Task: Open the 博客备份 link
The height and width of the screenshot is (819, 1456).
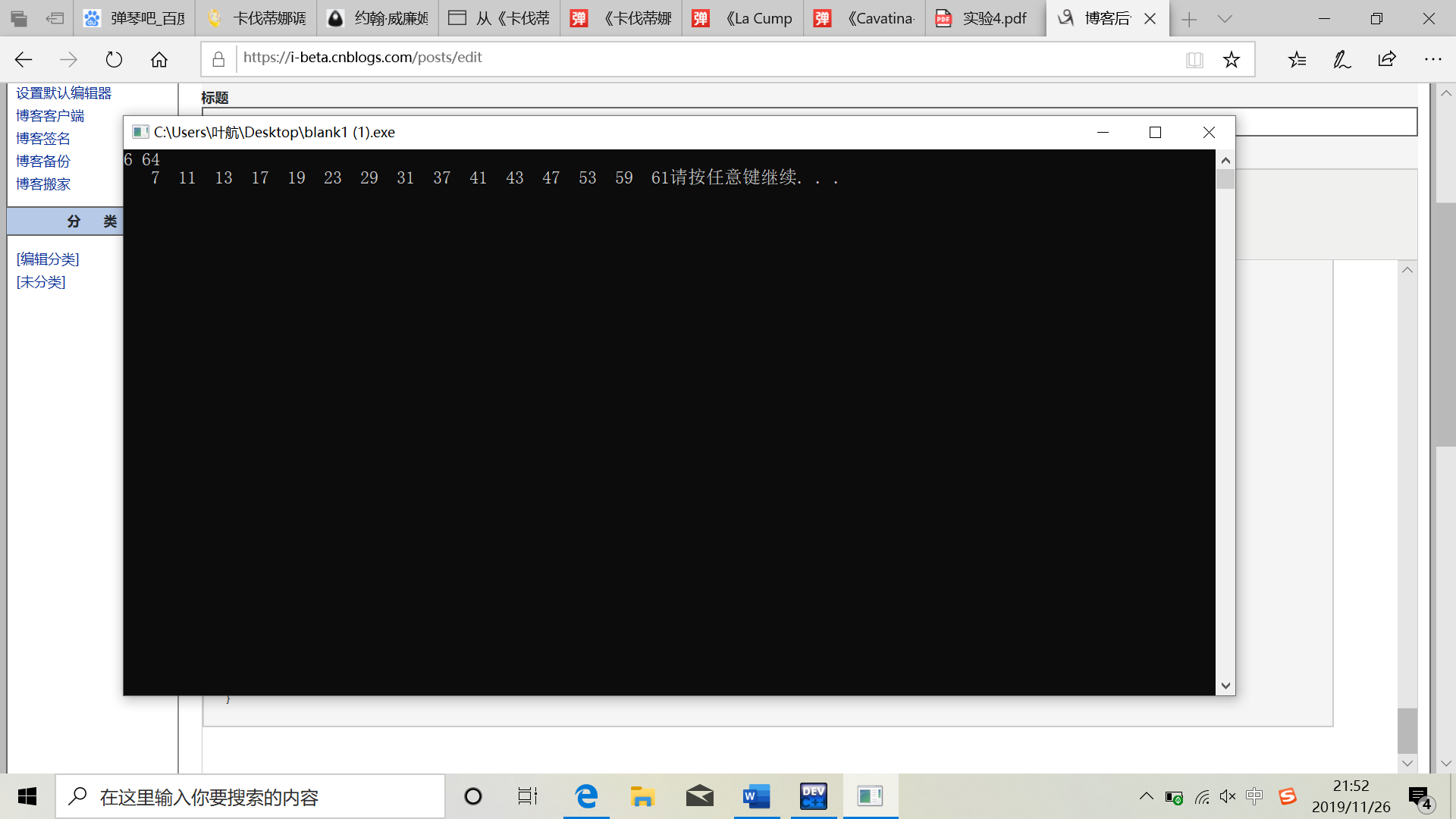Action: tap(43, 162)
